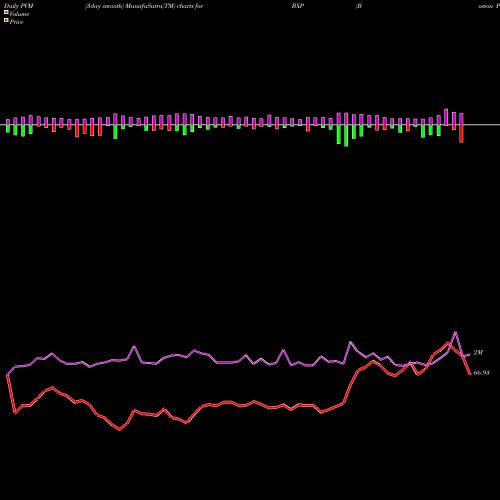
Task: Click the Volume legend color swatch
Action: point(6,12)
